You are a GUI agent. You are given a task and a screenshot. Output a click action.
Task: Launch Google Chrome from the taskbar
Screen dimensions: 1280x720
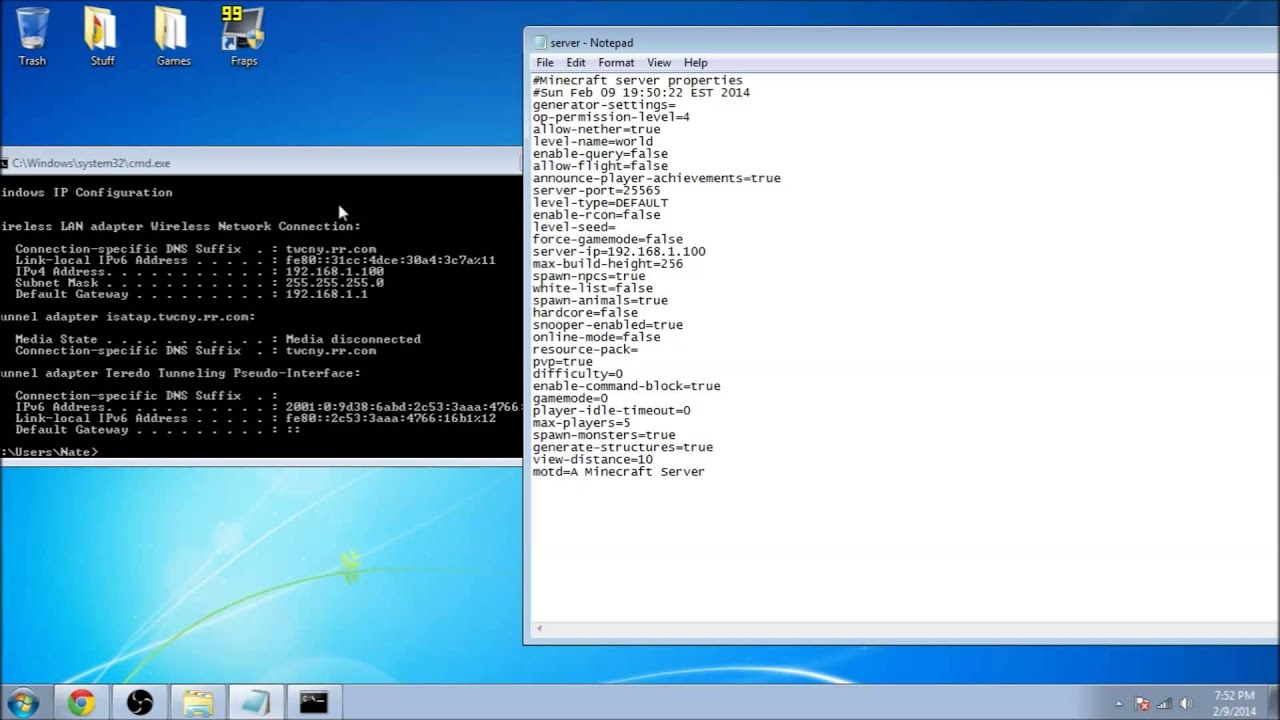(x=81, y=702)
